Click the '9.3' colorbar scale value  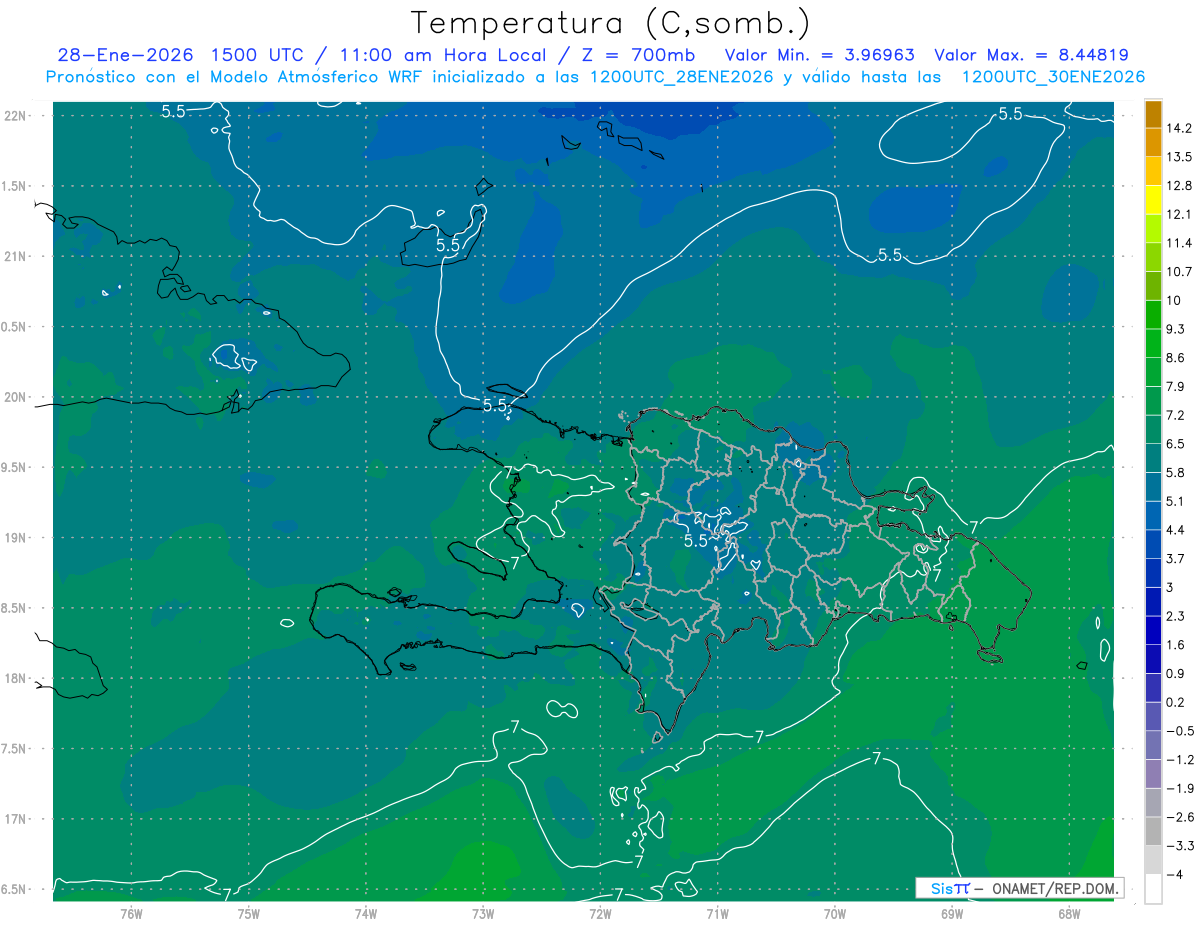(x=1177, y=329)
